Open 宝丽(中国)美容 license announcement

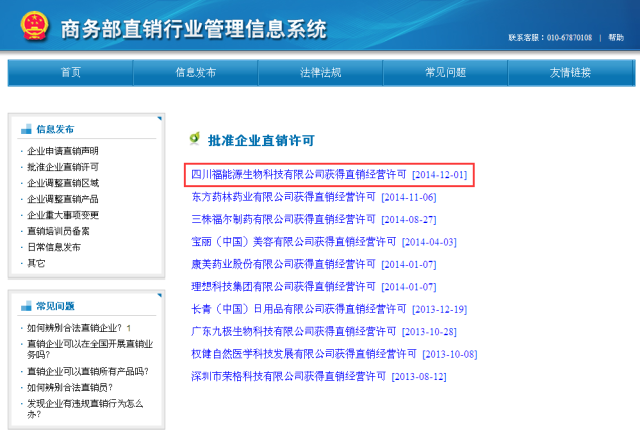pos(283,242)
